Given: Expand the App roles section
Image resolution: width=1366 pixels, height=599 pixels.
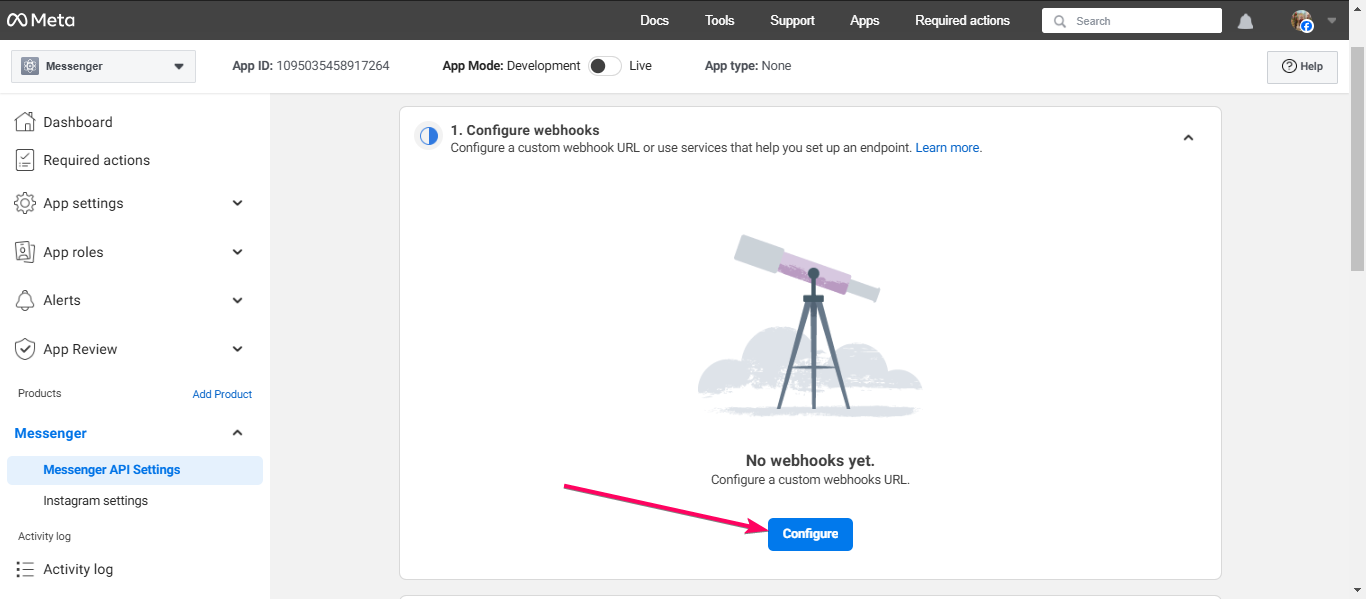Looking at the screenshot, I should [238, 252].
